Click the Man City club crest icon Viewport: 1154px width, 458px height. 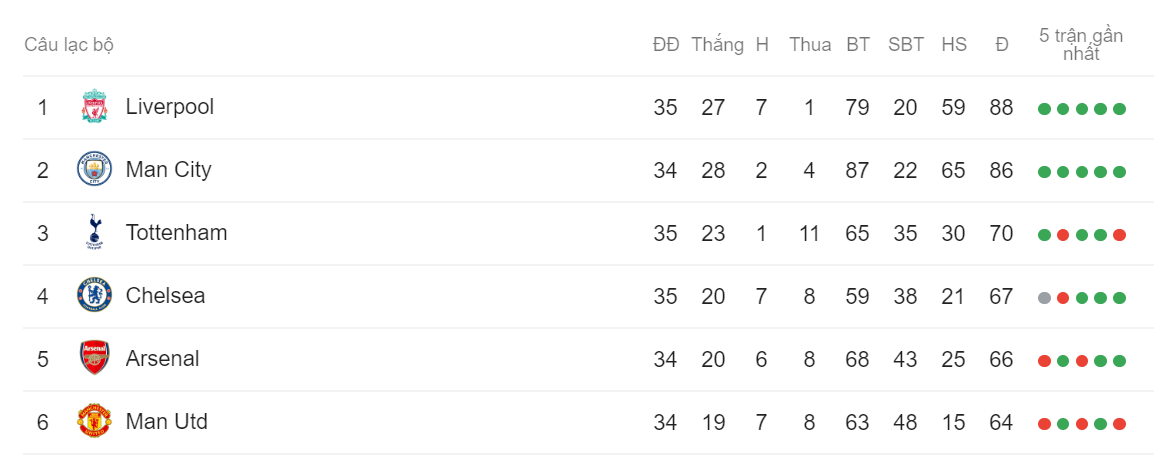pyautogui.click(x=94, y=170)
